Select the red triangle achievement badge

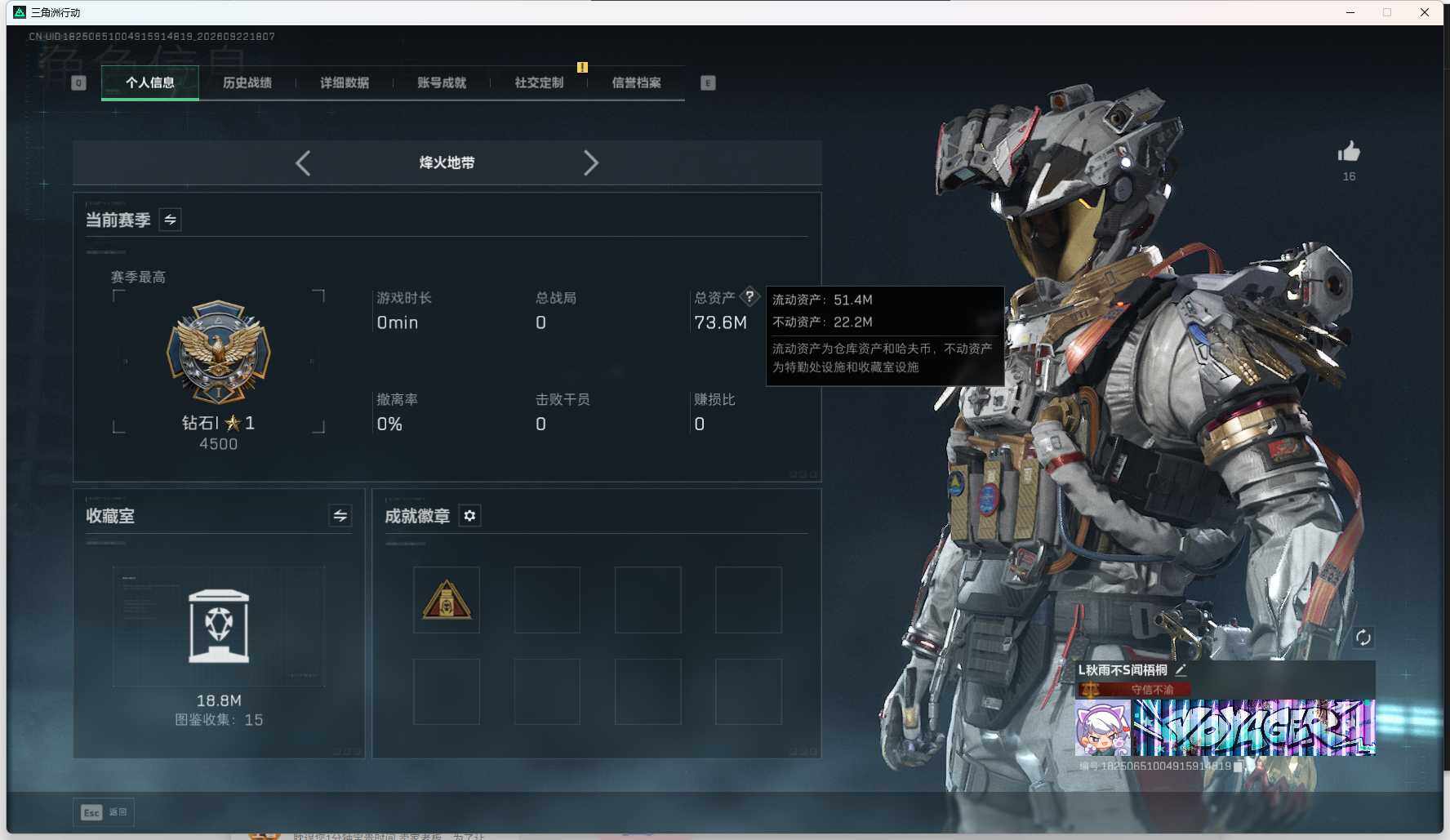(x=446, y=600)
